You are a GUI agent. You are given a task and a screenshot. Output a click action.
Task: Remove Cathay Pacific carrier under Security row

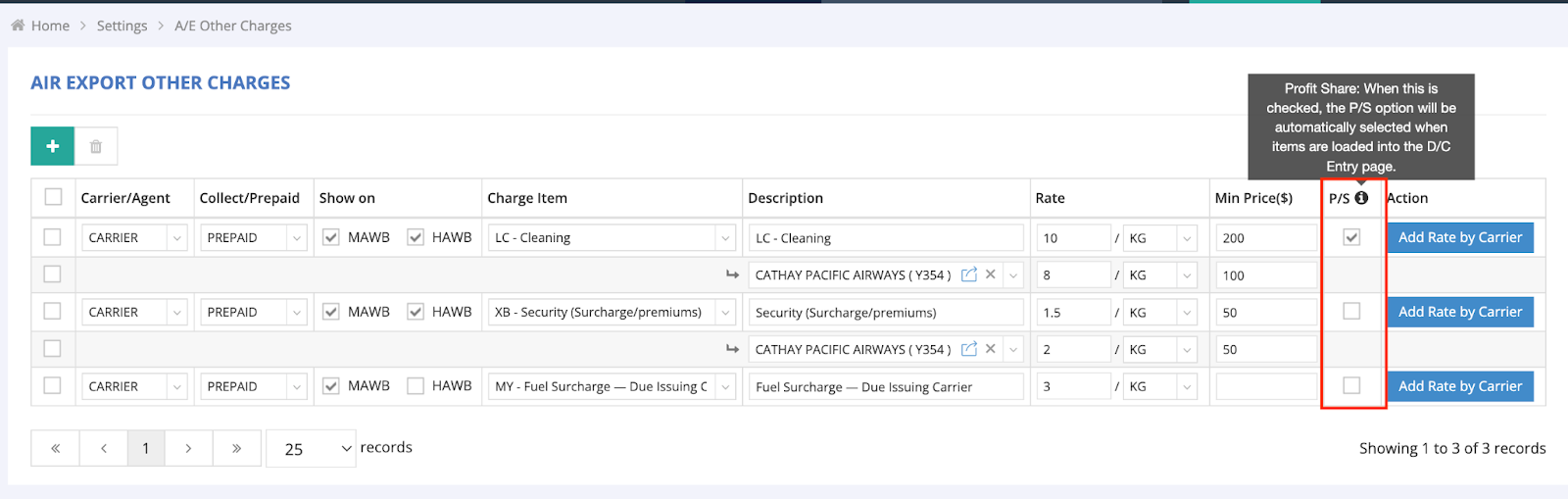(x=991, y=349)
